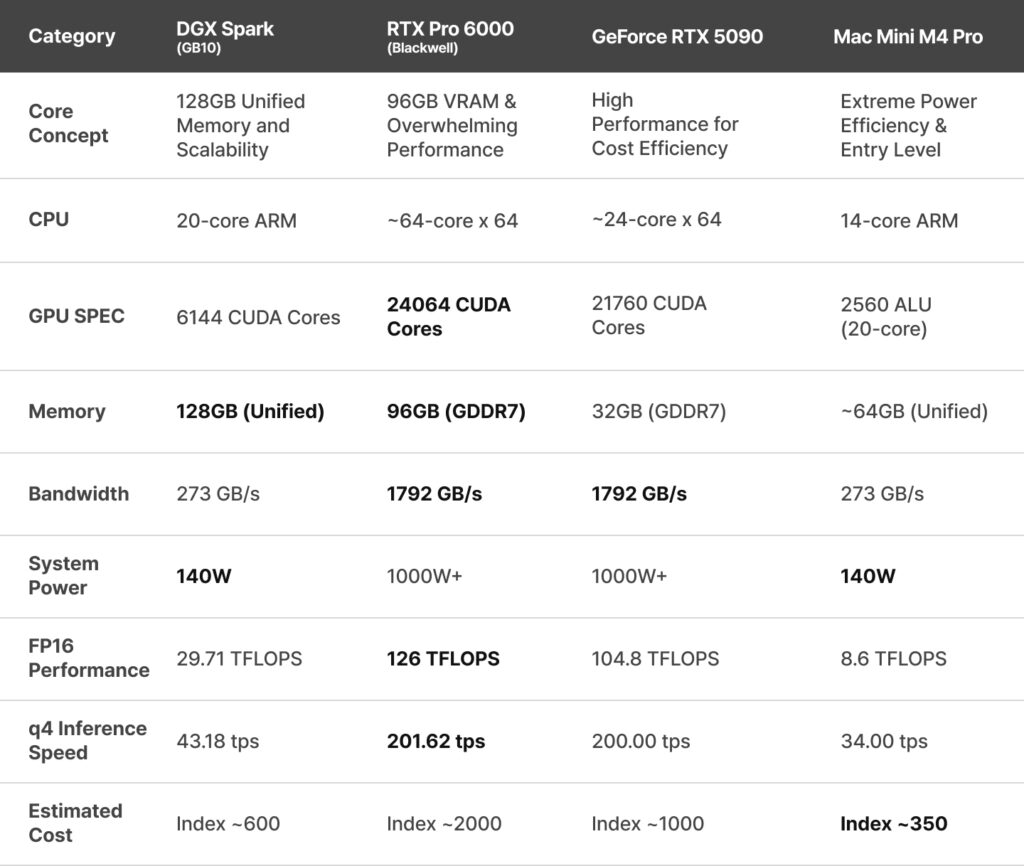Select the 201.62 tps cell
The image size is (1024, 866).
pyautogui.click(x=436, y=741)
